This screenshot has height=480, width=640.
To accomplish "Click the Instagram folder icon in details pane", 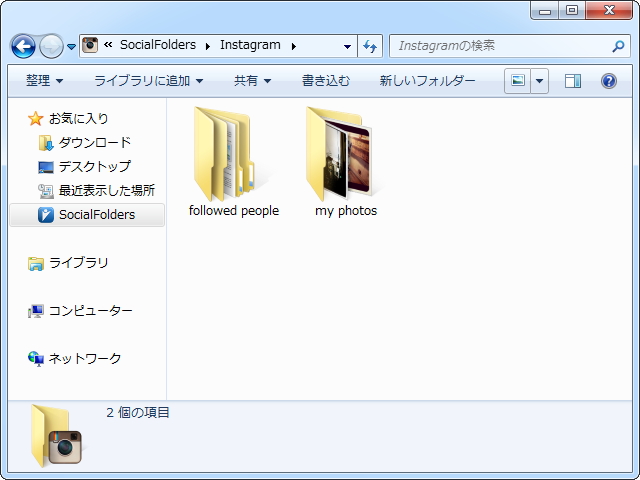I will [x=56, y=436].
